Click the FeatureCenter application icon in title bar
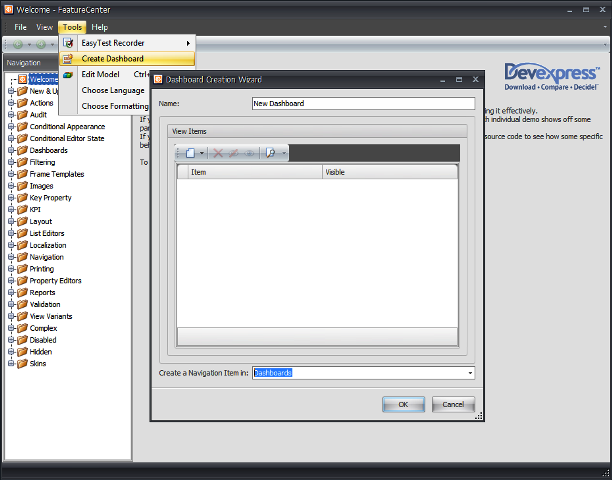Screen dimensions: 612x480 point(9,9)
